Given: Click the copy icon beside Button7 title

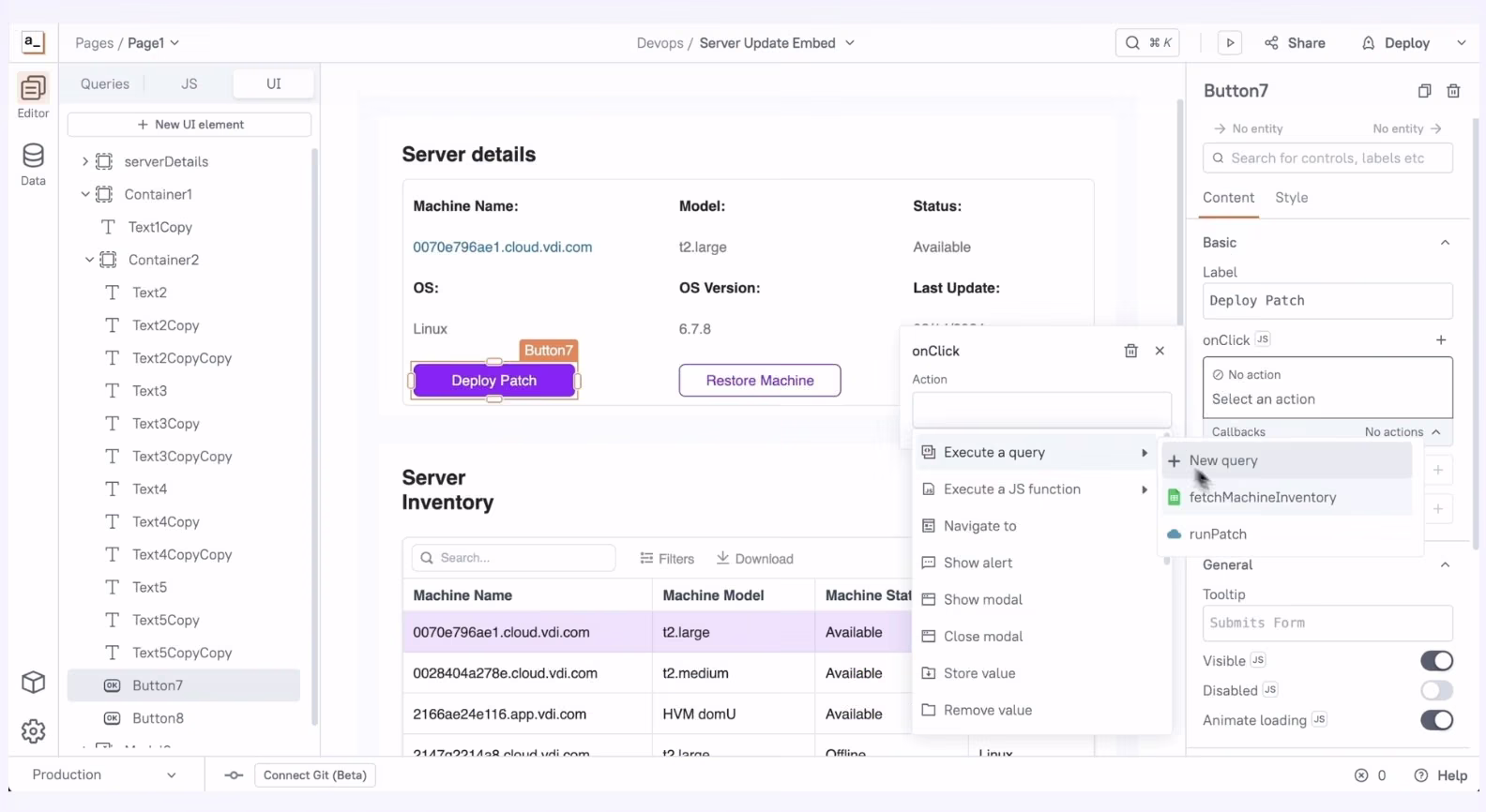Looking at the screenshot, I should (1424, 91).
